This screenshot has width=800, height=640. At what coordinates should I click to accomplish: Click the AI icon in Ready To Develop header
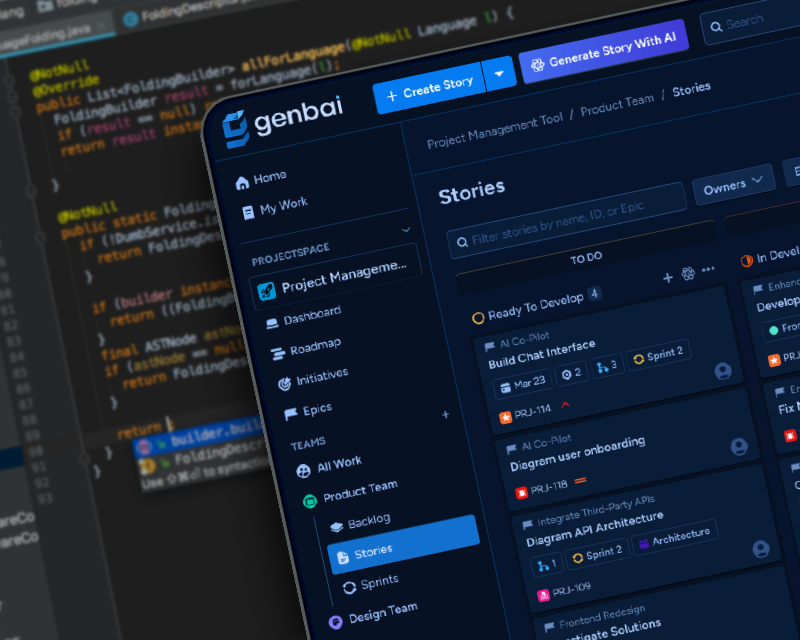(688, 274)
